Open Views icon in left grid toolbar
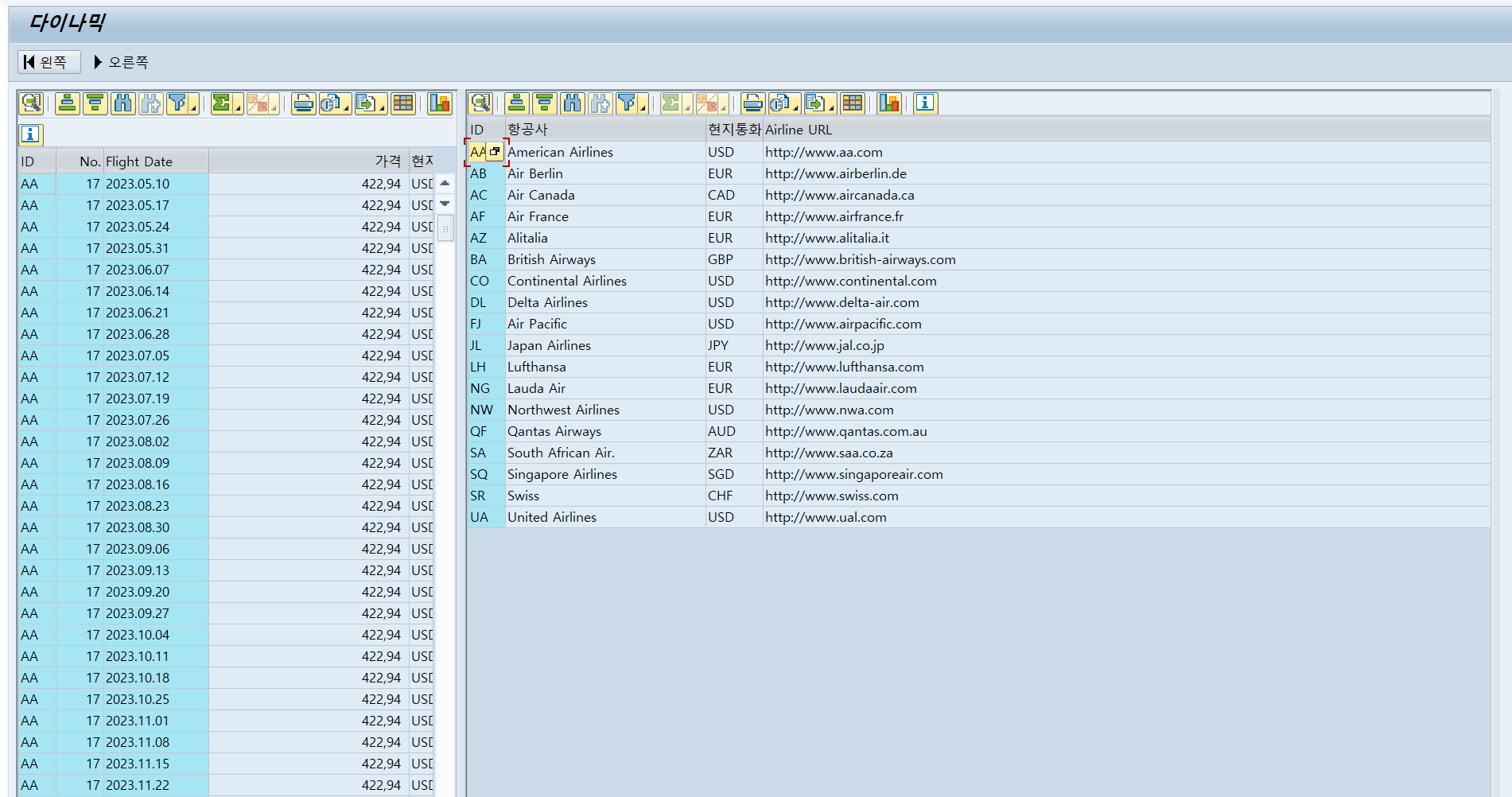Image resolution: width=1512 pixels, height=797 pixels. click(x=330, y=103)
